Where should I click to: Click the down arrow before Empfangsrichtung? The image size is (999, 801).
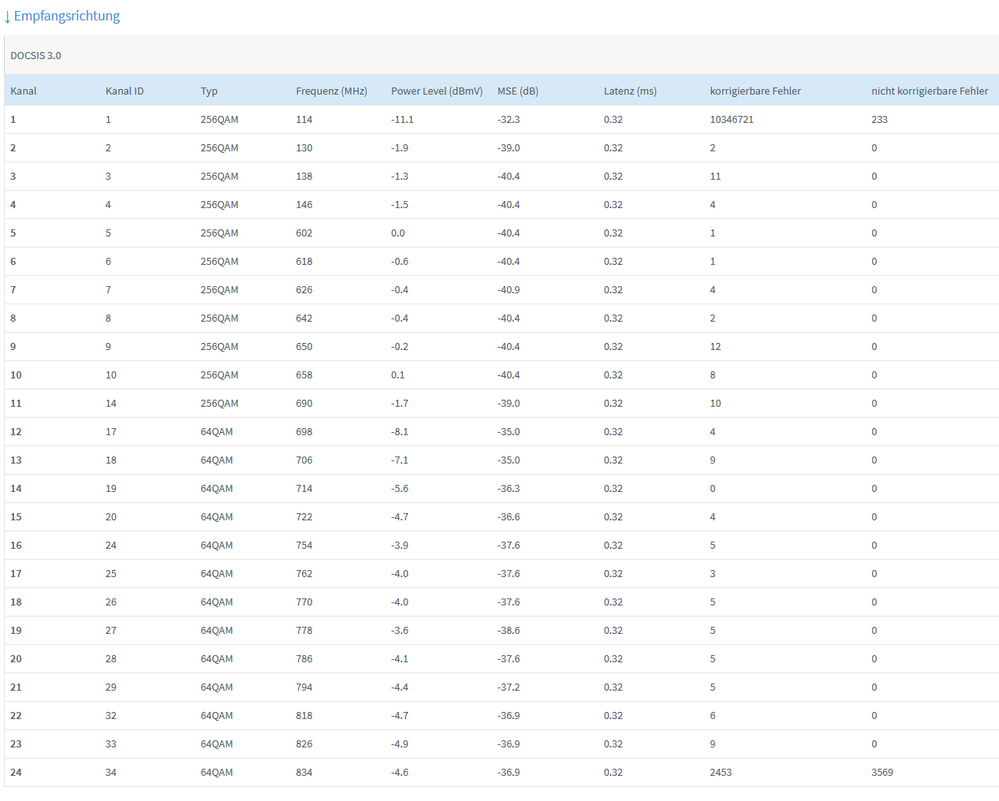click(x=8, y=17)
